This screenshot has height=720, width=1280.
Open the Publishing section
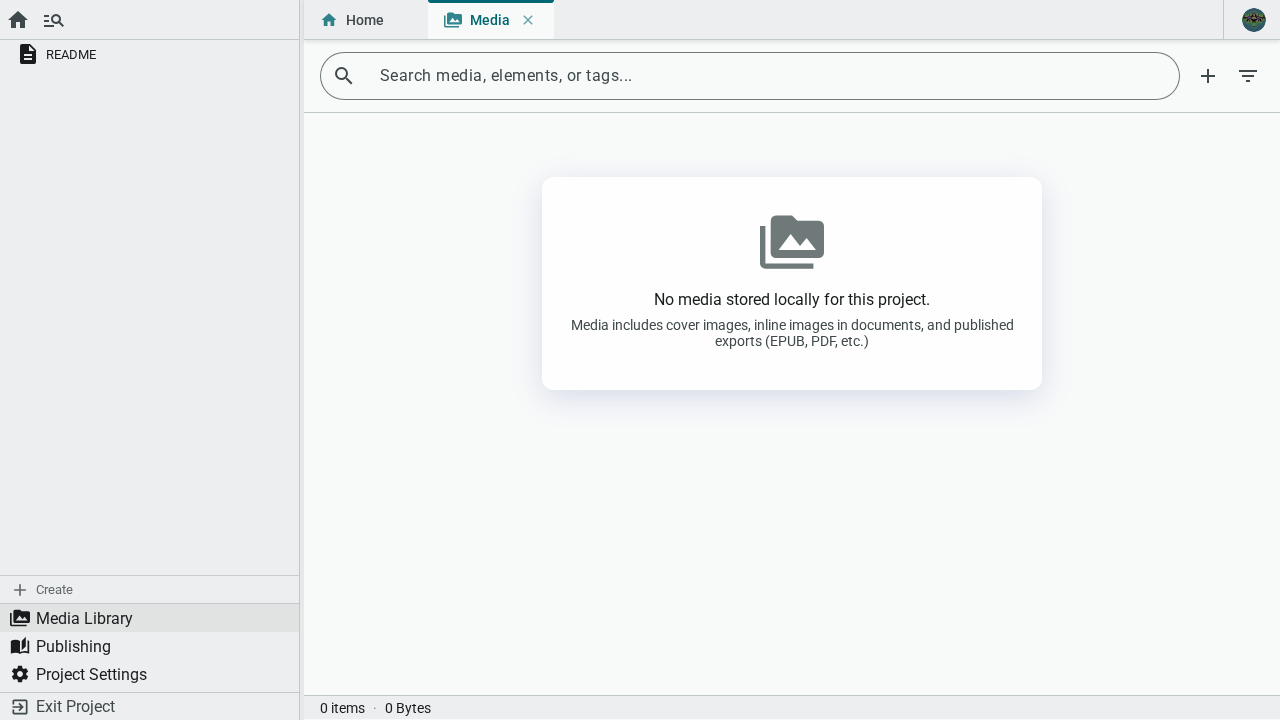coord(150,646)
